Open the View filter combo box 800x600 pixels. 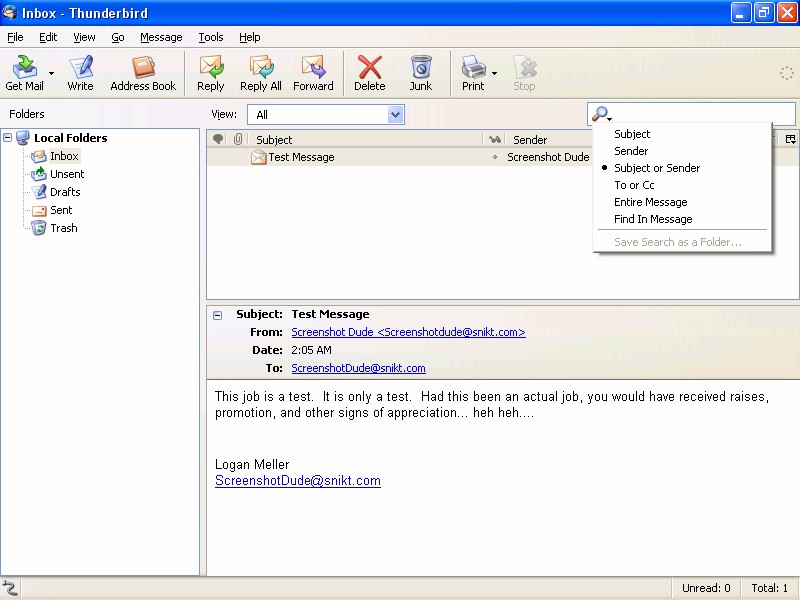tap(326, 115)
